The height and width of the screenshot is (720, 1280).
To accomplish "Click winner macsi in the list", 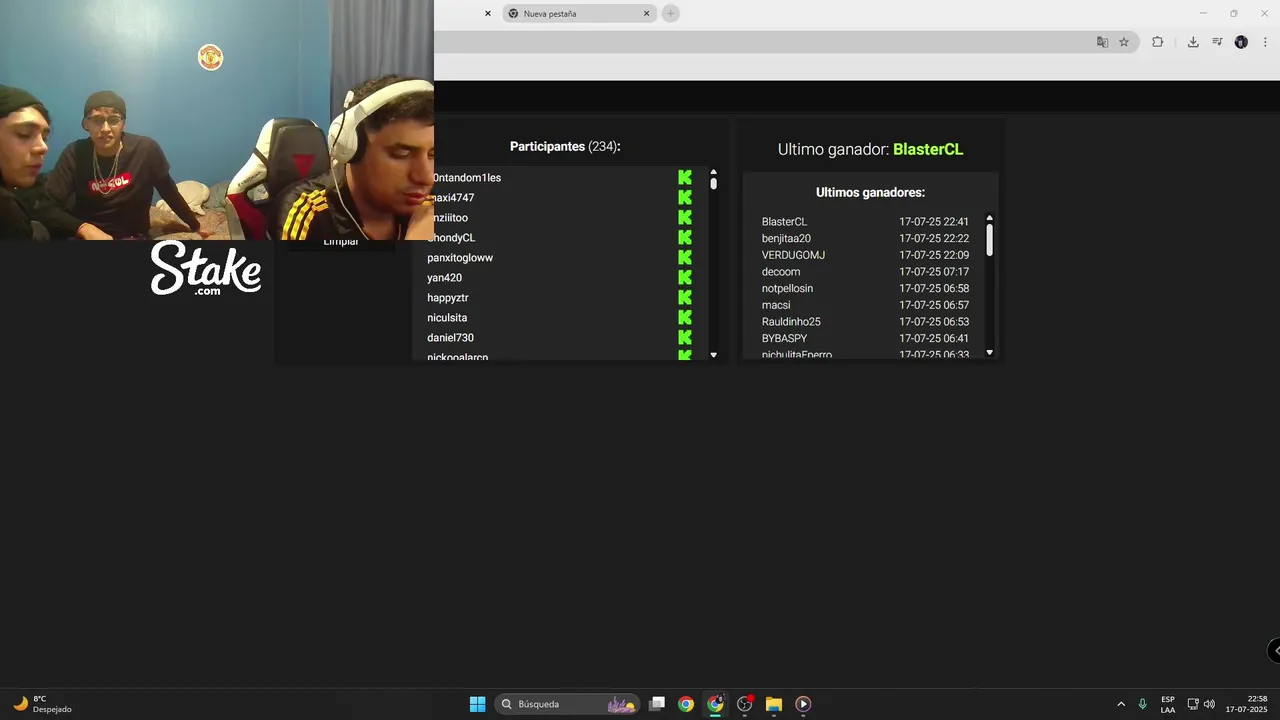I will [x=776, y=305].
